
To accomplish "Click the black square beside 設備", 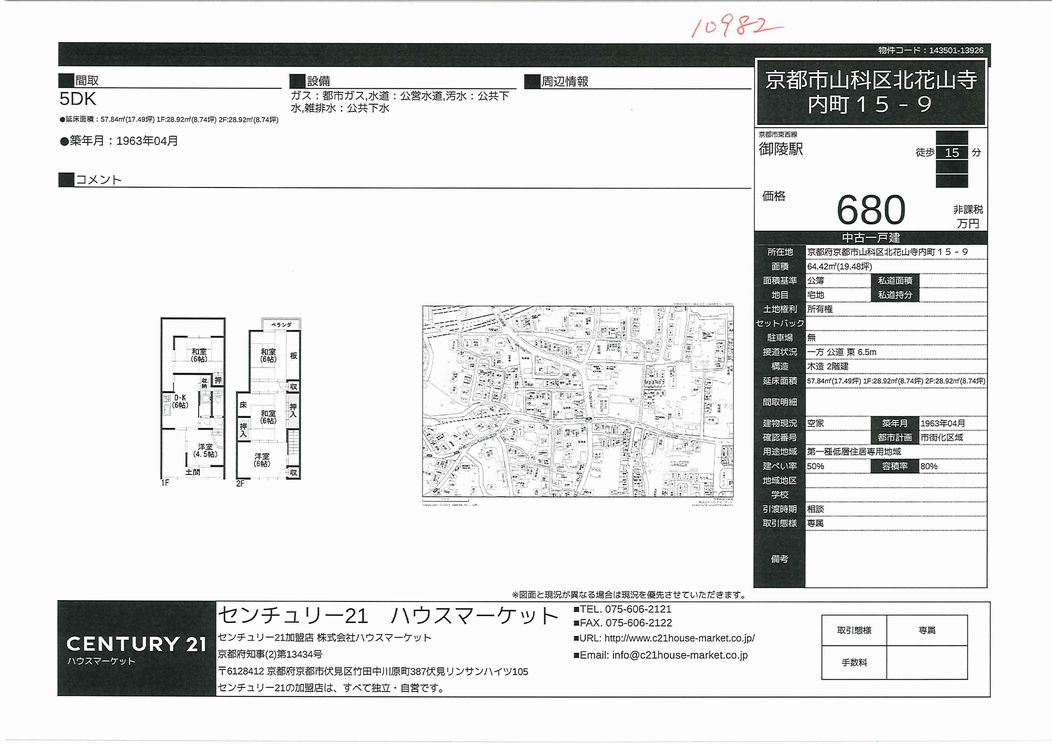I will 297,82.
